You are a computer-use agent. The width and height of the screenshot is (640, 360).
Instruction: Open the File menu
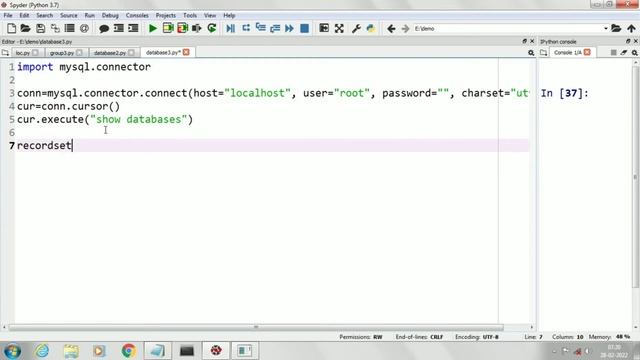click(8, 16)
